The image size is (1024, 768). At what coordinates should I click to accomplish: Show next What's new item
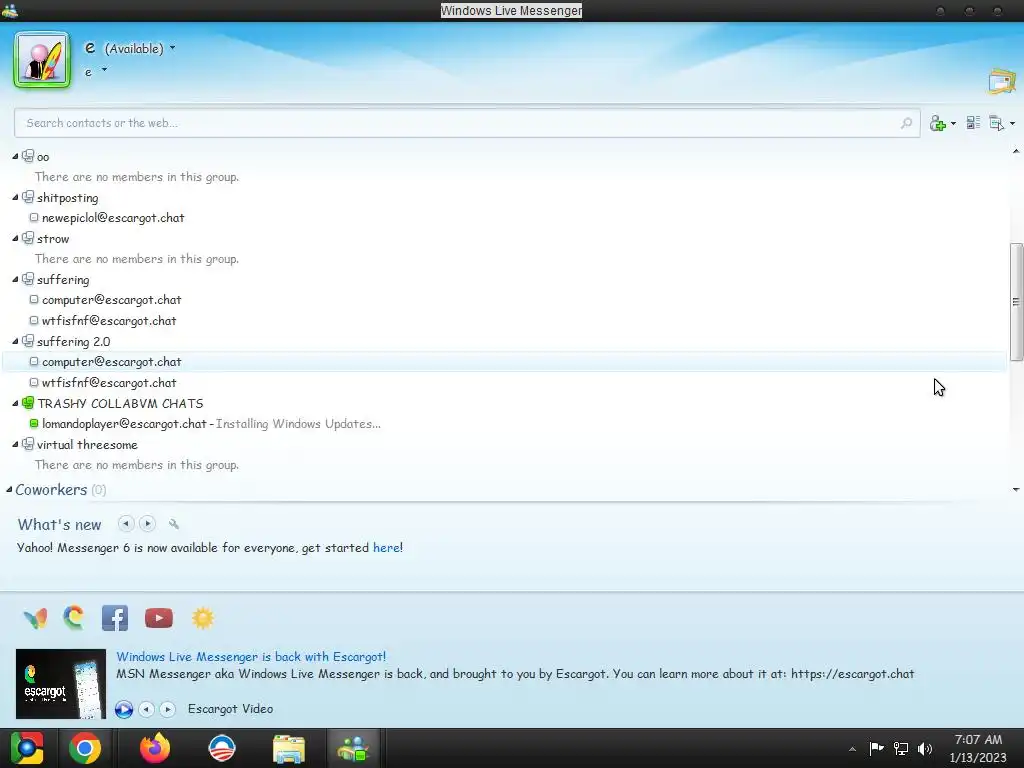click(148, 524)
